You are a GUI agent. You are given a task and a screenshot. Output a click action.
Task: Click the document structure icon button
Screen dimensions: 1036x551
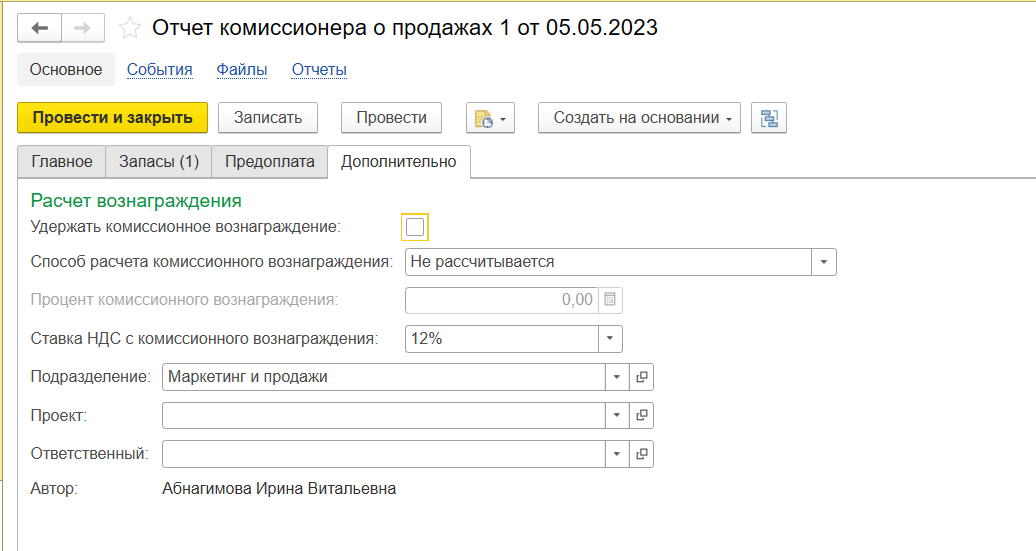[x=769, y=118]
